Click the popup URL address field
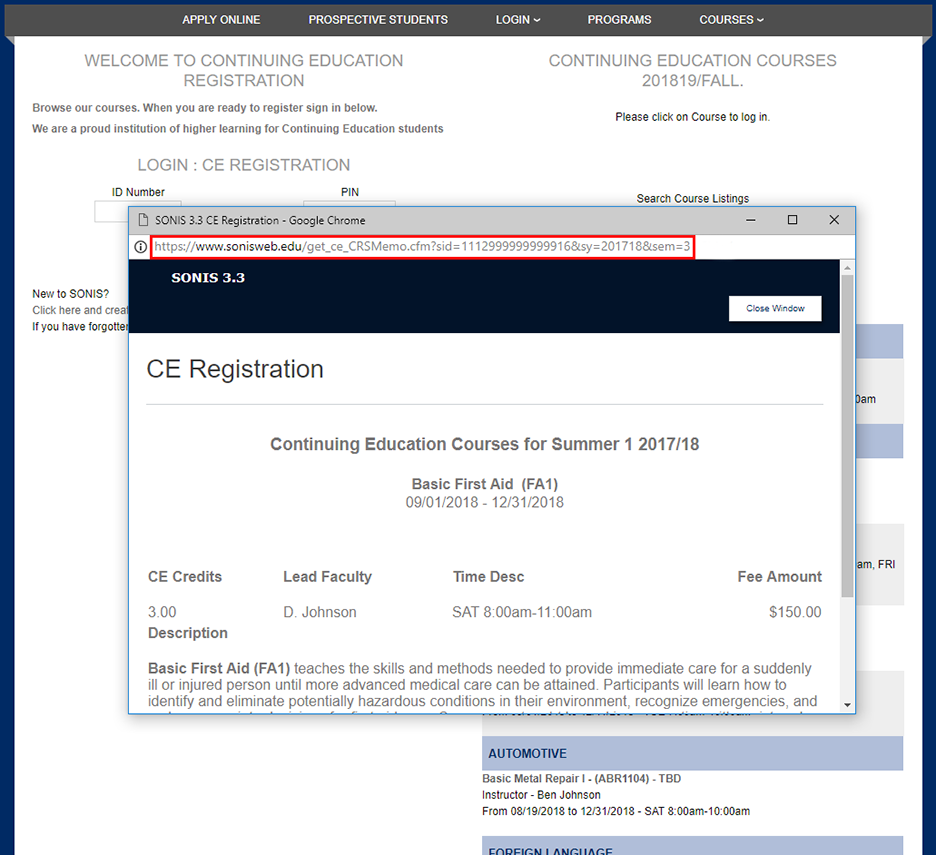 tap(423, 246)
